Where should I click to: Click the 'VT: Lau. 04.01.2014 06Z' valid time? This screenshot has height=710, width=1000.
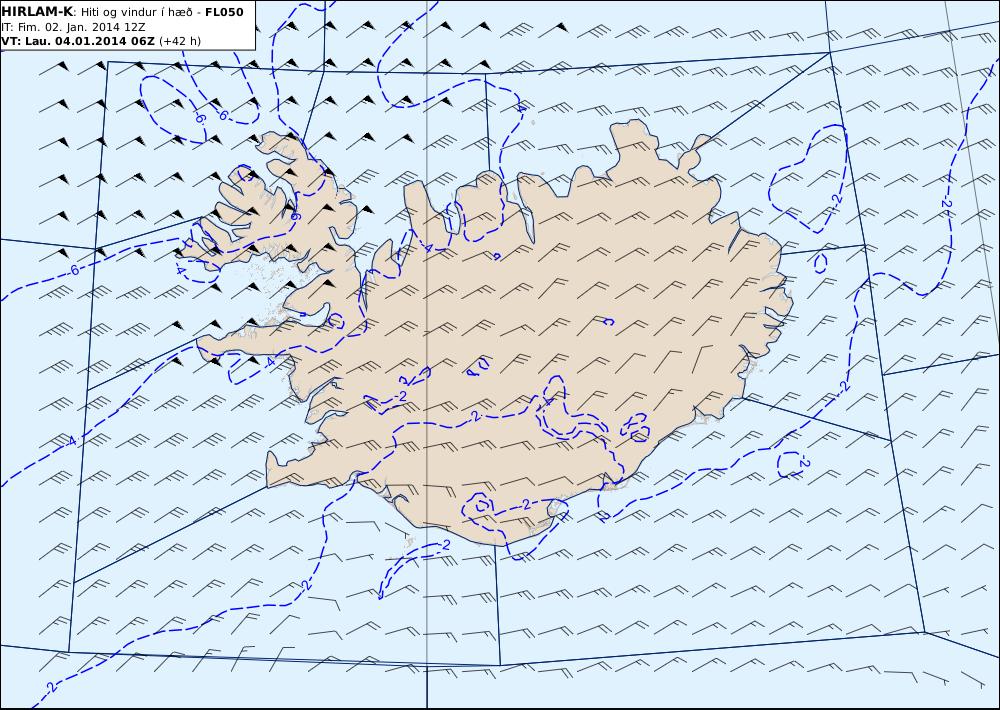pos(78,41)
